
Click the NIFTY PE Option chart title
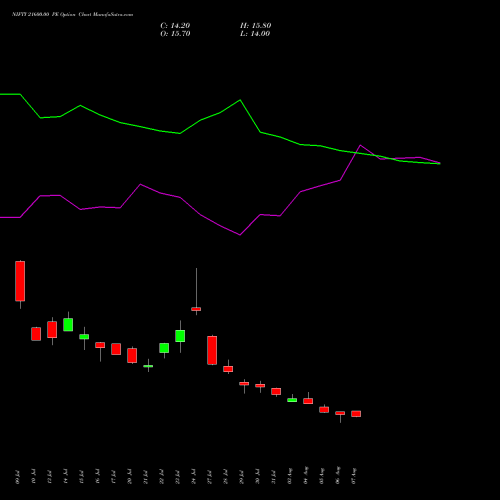(x=72, y=14)
